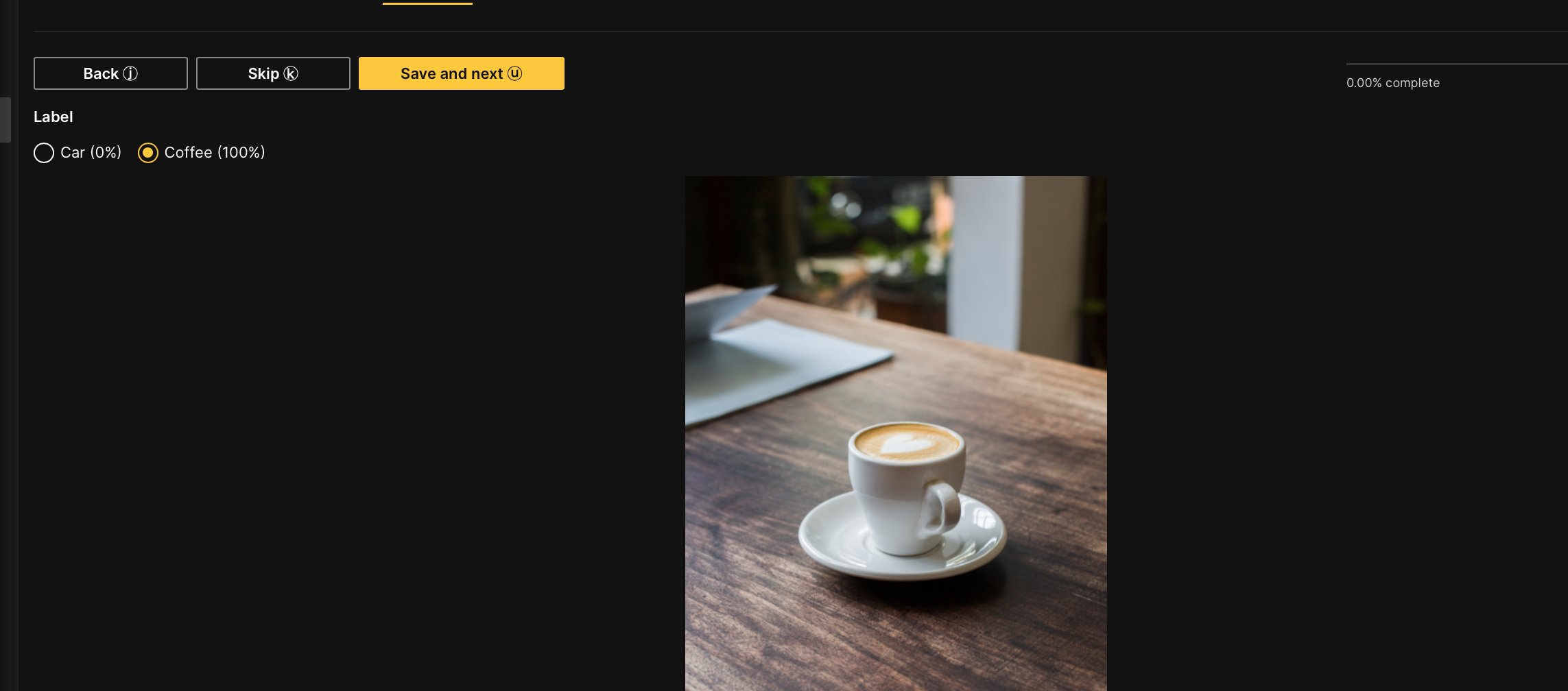Click the completion progress bar
Viewport: 1568px width, 691px height.
[x=1457, y=64]
